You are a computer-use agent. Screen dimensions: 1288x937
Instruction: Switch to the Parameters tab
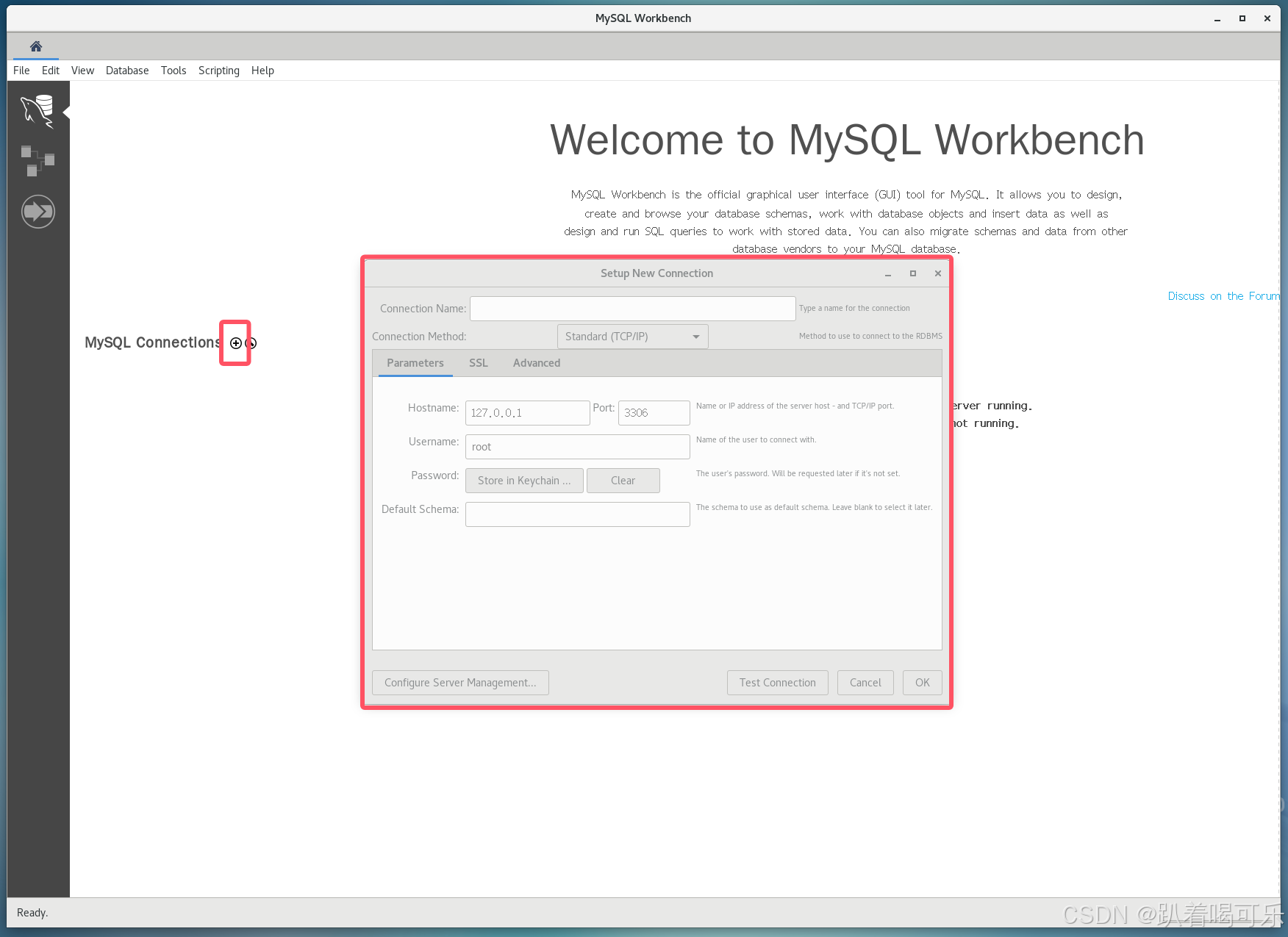(415, 363)
